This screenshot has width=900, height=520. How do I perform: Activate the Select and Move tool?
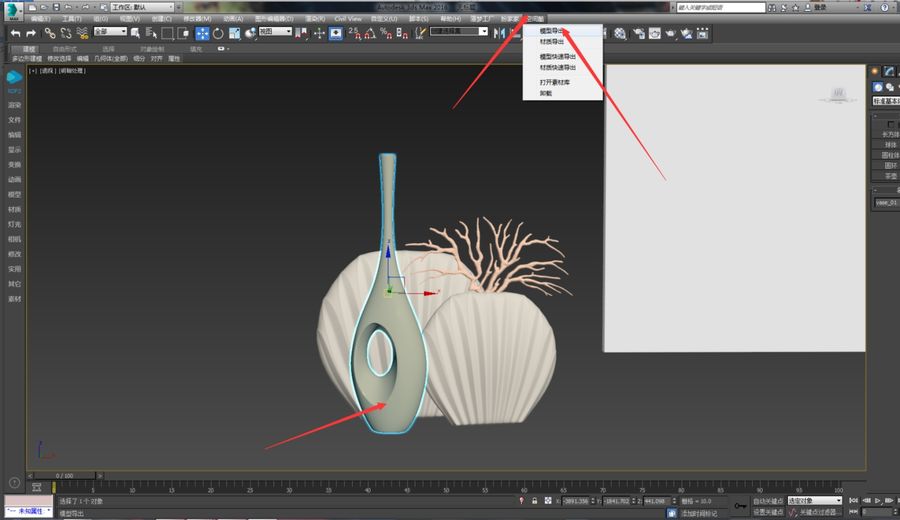coord(202,33)
